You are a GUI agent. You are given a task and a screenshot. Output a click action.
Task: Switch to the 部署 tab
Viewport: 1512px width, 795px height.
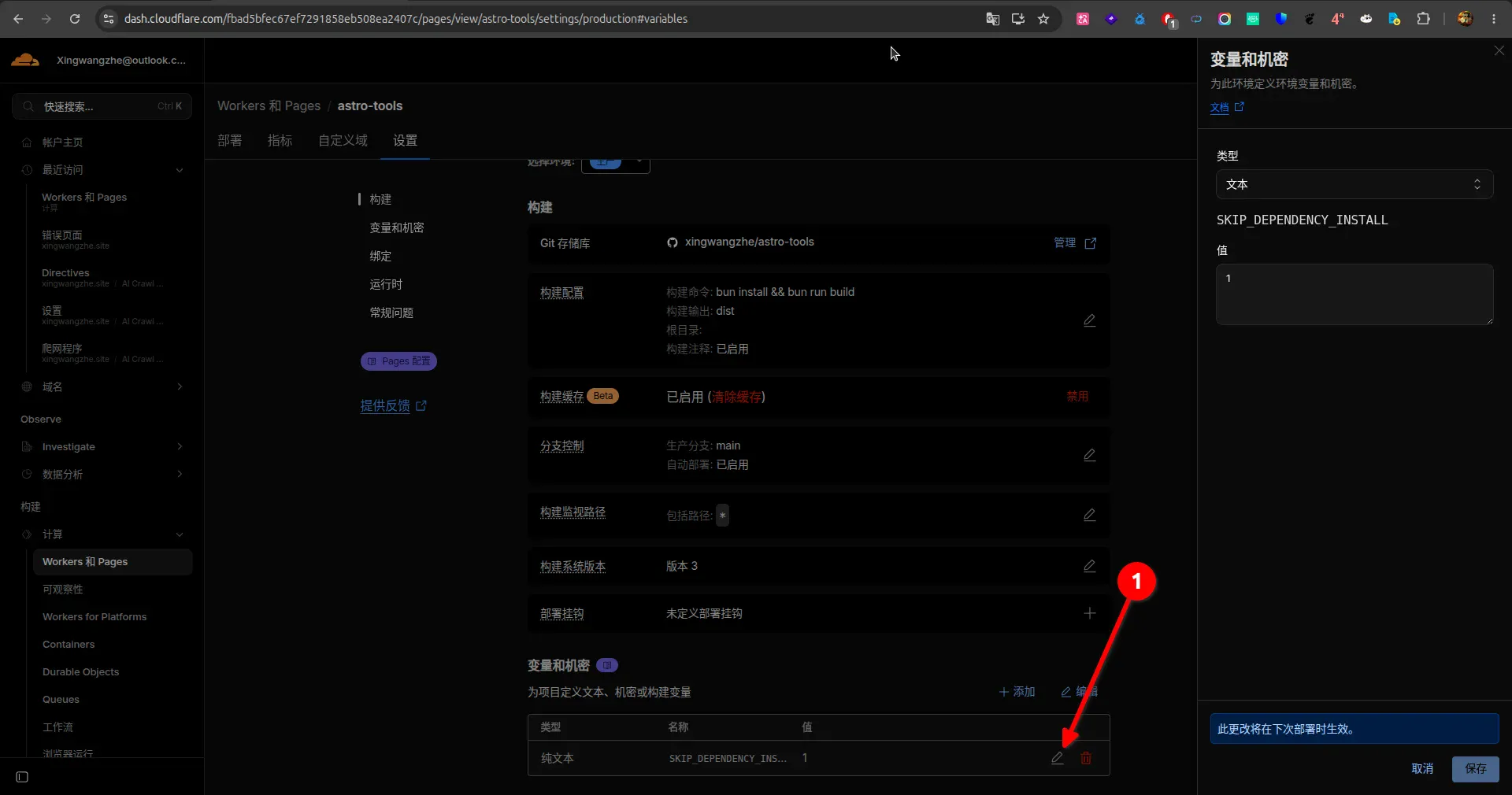pos(230,140)
